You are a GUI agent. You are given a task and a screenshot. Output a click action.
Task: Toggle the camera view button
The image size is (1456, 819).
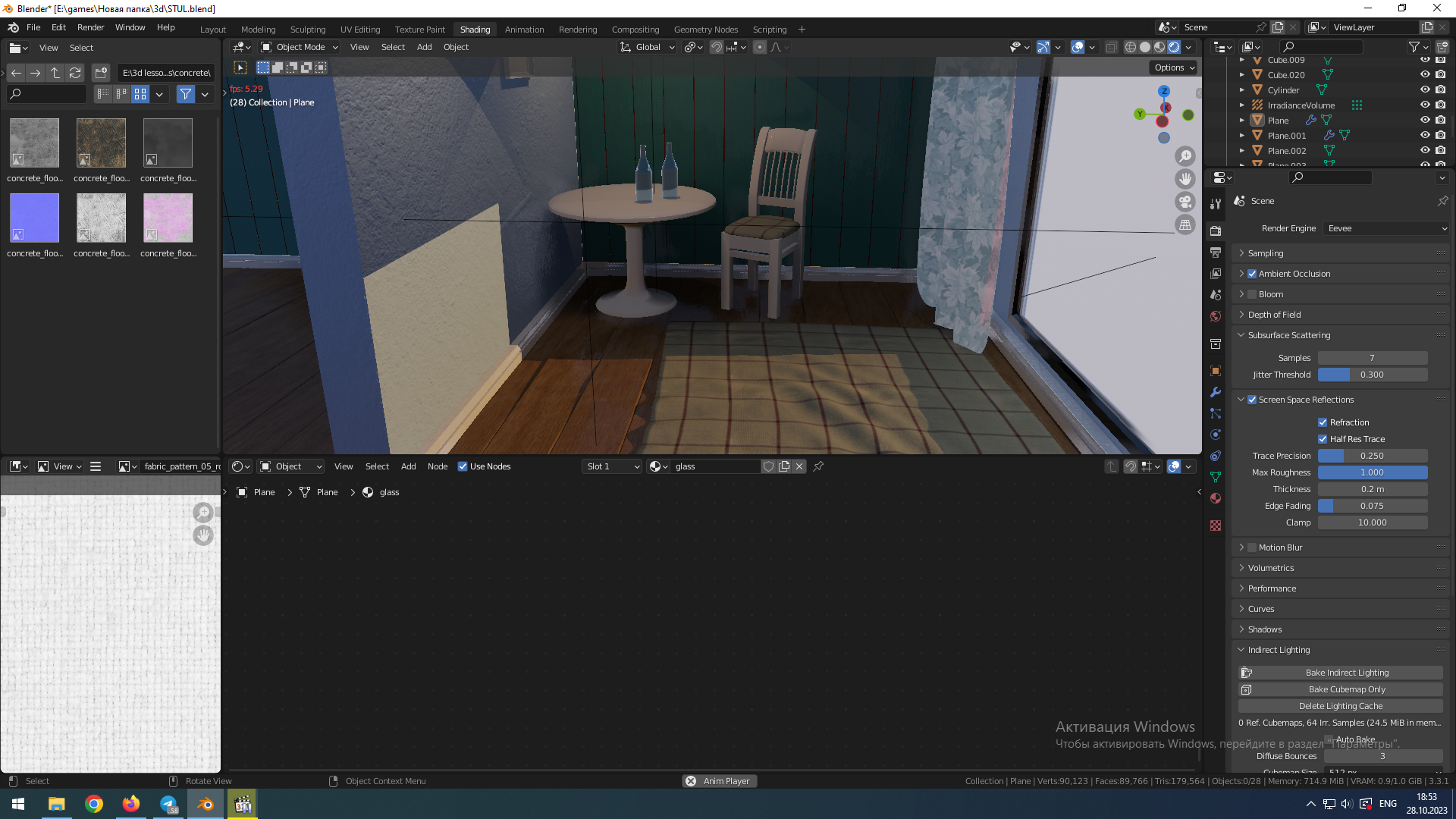click(1185, 202)
